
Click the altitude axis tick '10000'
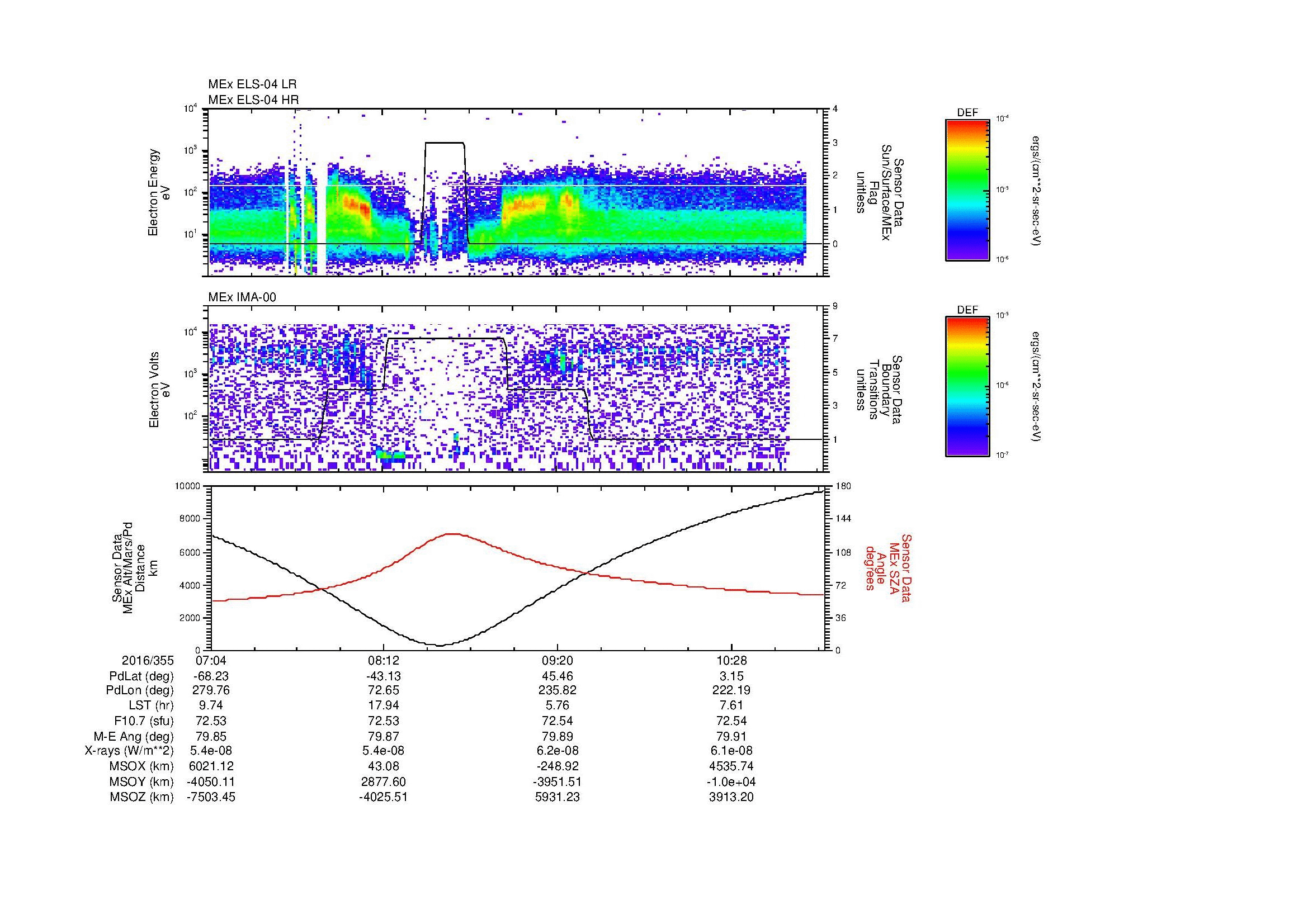(187, 486)
